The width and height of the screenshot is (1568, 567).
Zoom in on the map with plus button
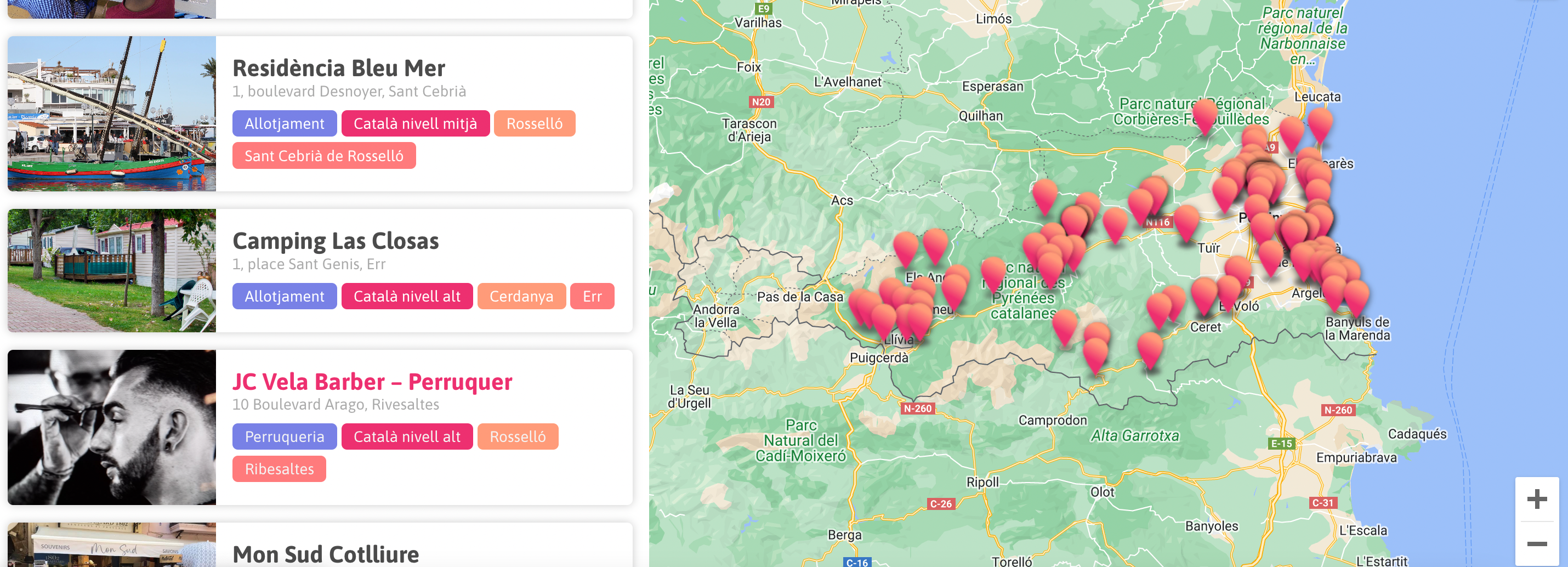(x=1536, y=500)
